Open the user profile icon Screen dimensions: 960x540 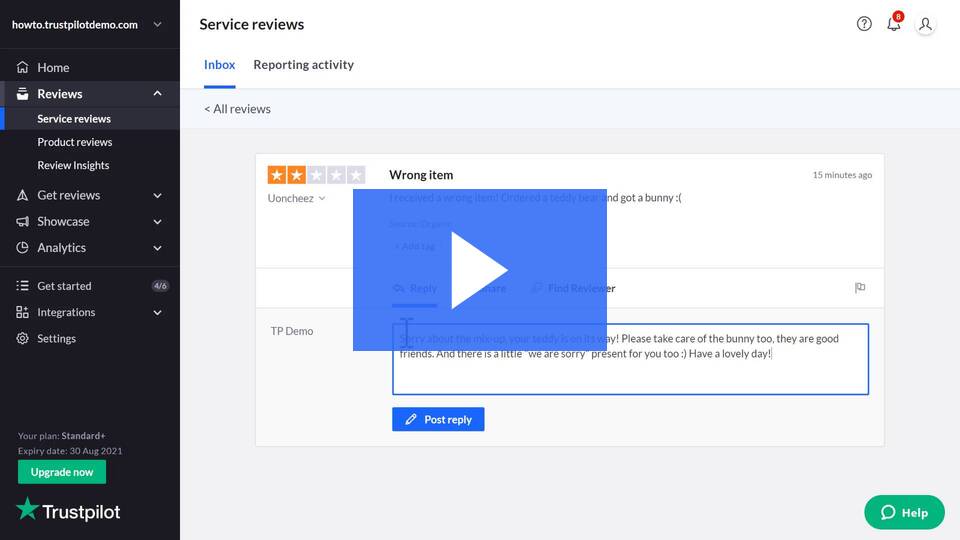click(925, 24)
